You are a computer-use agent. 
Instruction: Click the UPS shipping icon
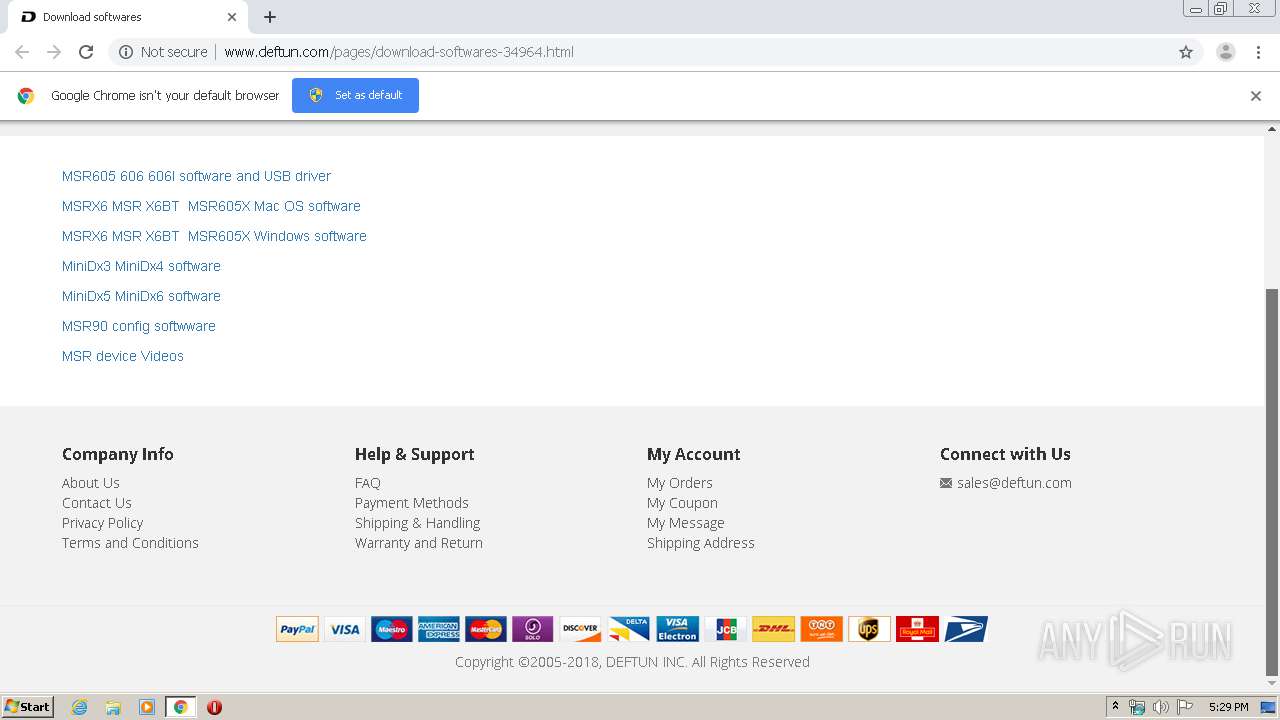point(869,629)
